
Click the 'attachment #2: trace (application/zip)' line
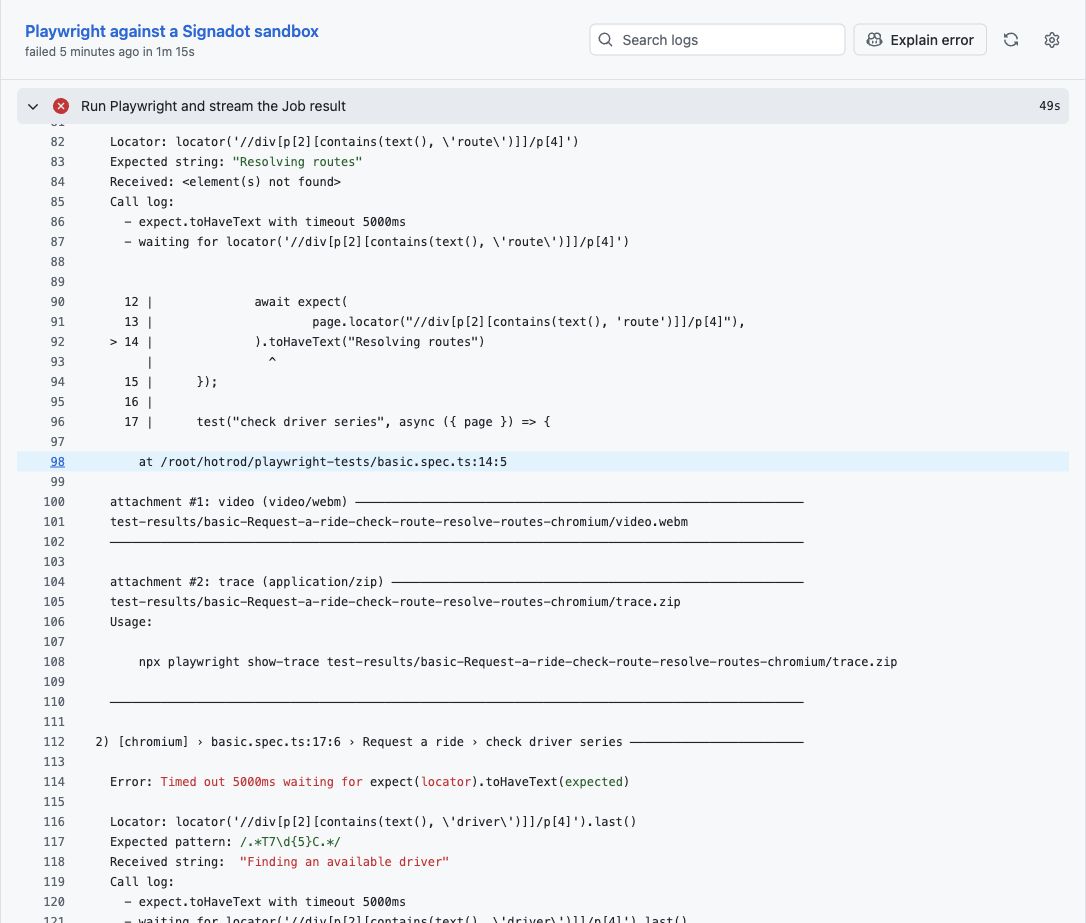pyautogui.click(x=247, y=582)
